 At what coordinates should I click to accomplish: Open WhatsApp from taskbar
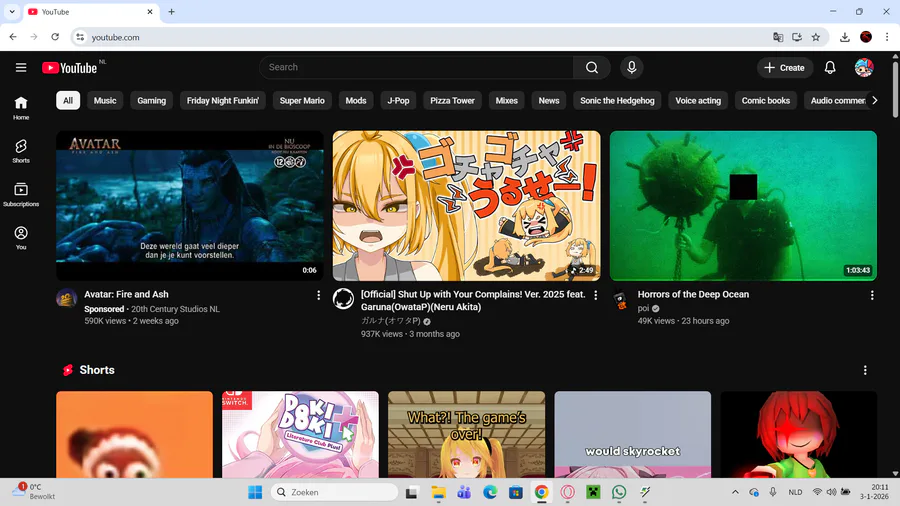coord(619,492)
